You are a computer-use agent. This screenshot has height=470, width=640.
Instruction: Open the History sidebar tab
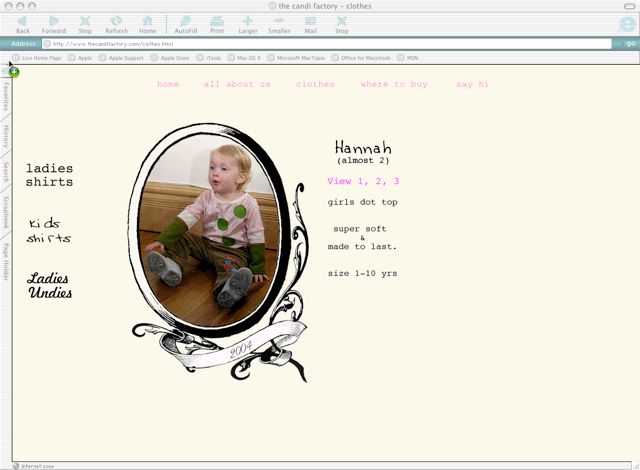coord(6,136)
